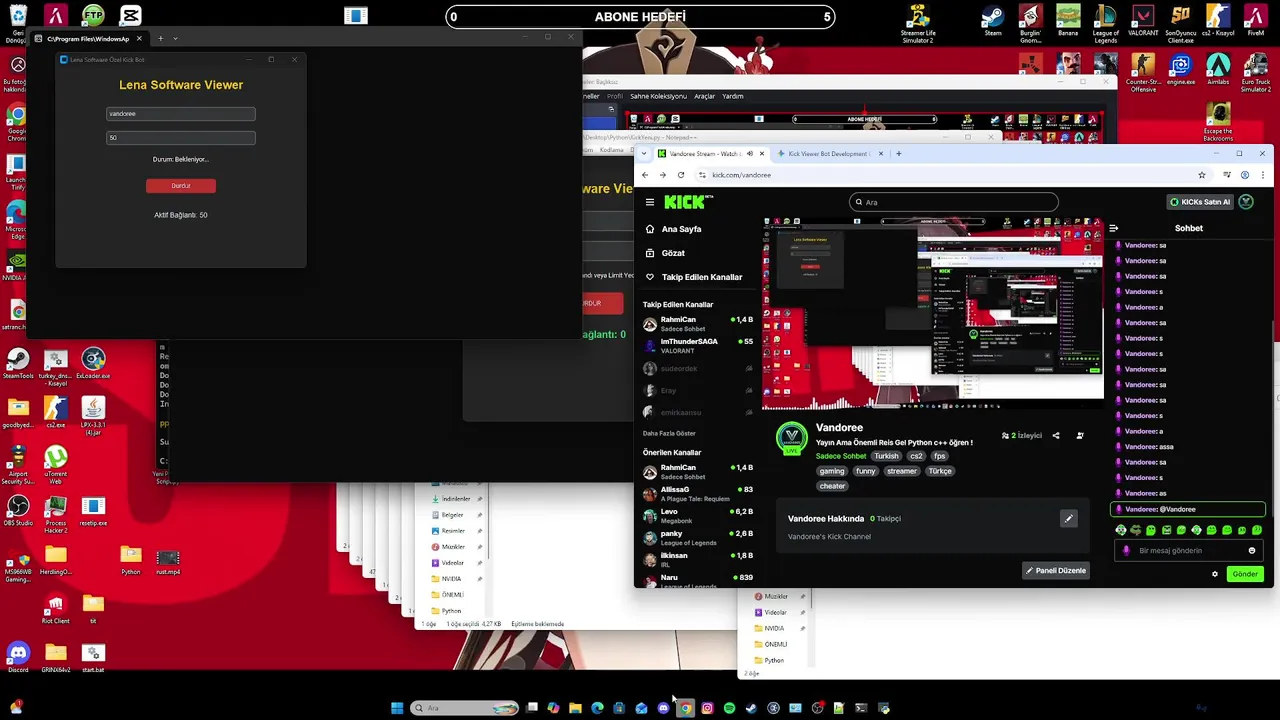Screen dimensions: 1280x720
Task: Open the Python folder on desktop
Action: coord(131,560)
